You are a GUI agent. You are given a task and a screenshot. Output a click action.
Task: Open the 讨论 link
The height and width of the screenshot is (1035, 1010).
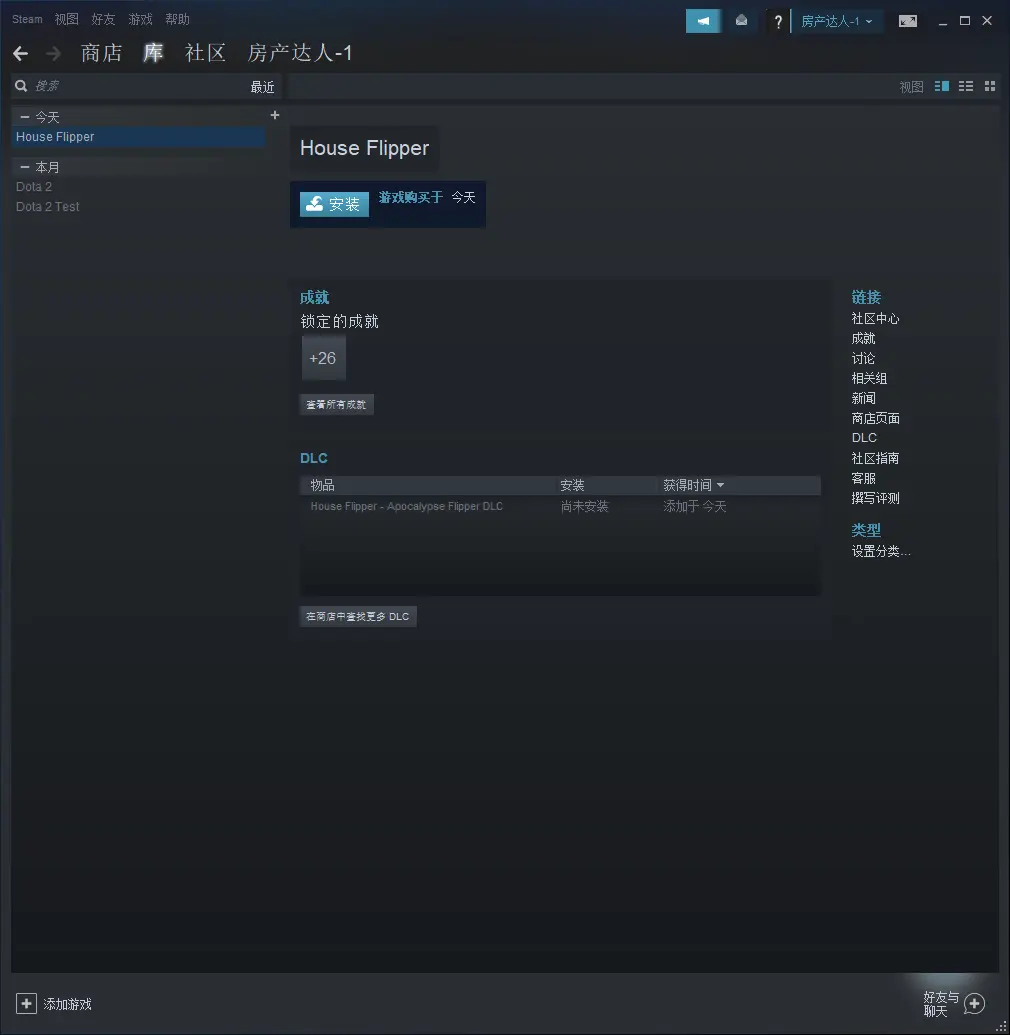point(863,358)
